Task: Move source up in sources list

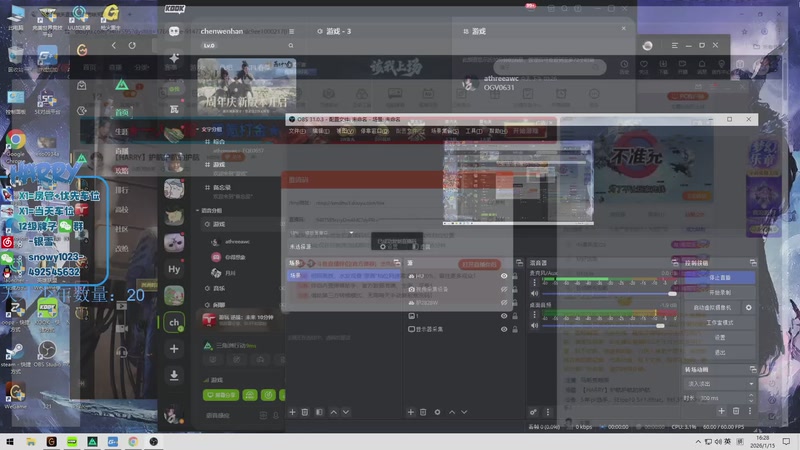Action: 452,412
